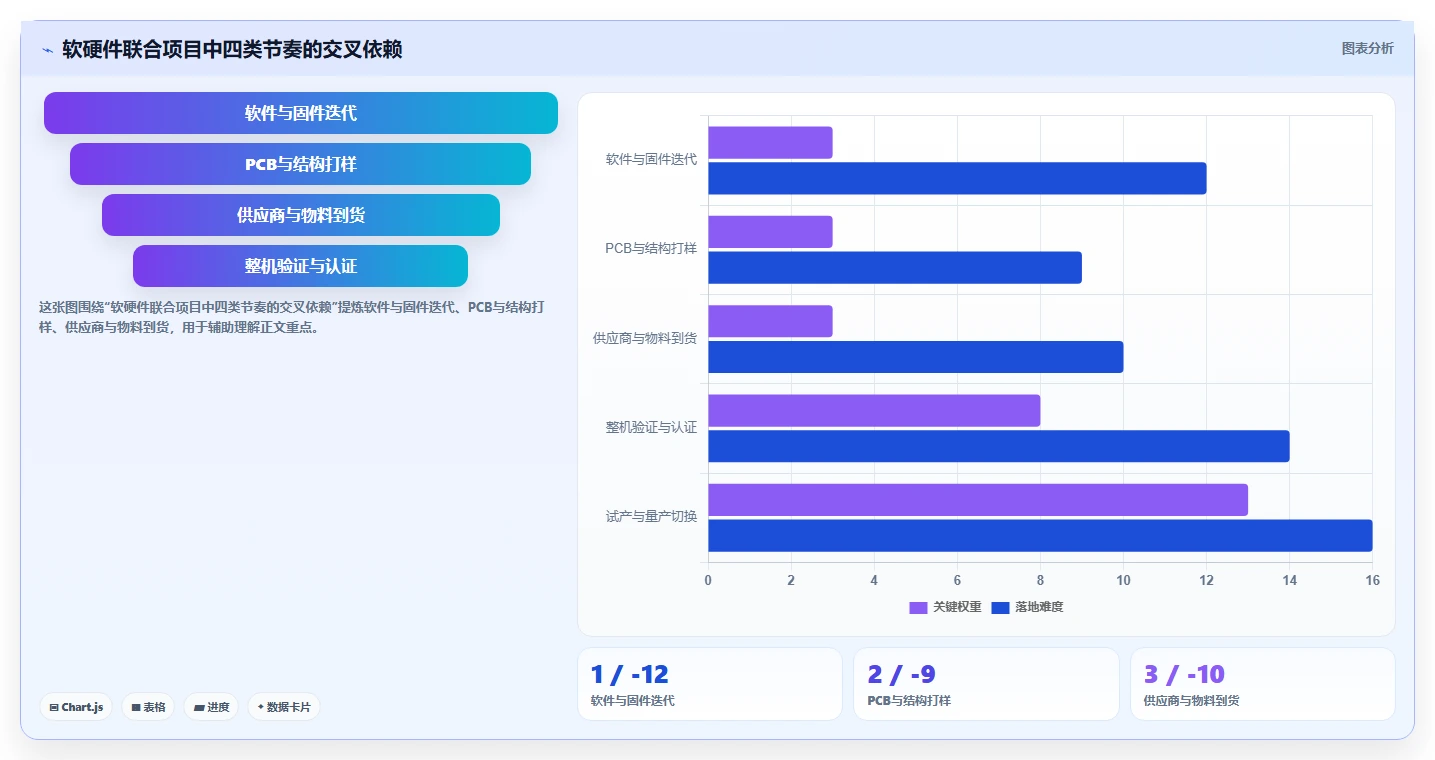Click the description paragraph under the funnel
1435x760 pixels.
pyautogui.click(x=292, y=317)
